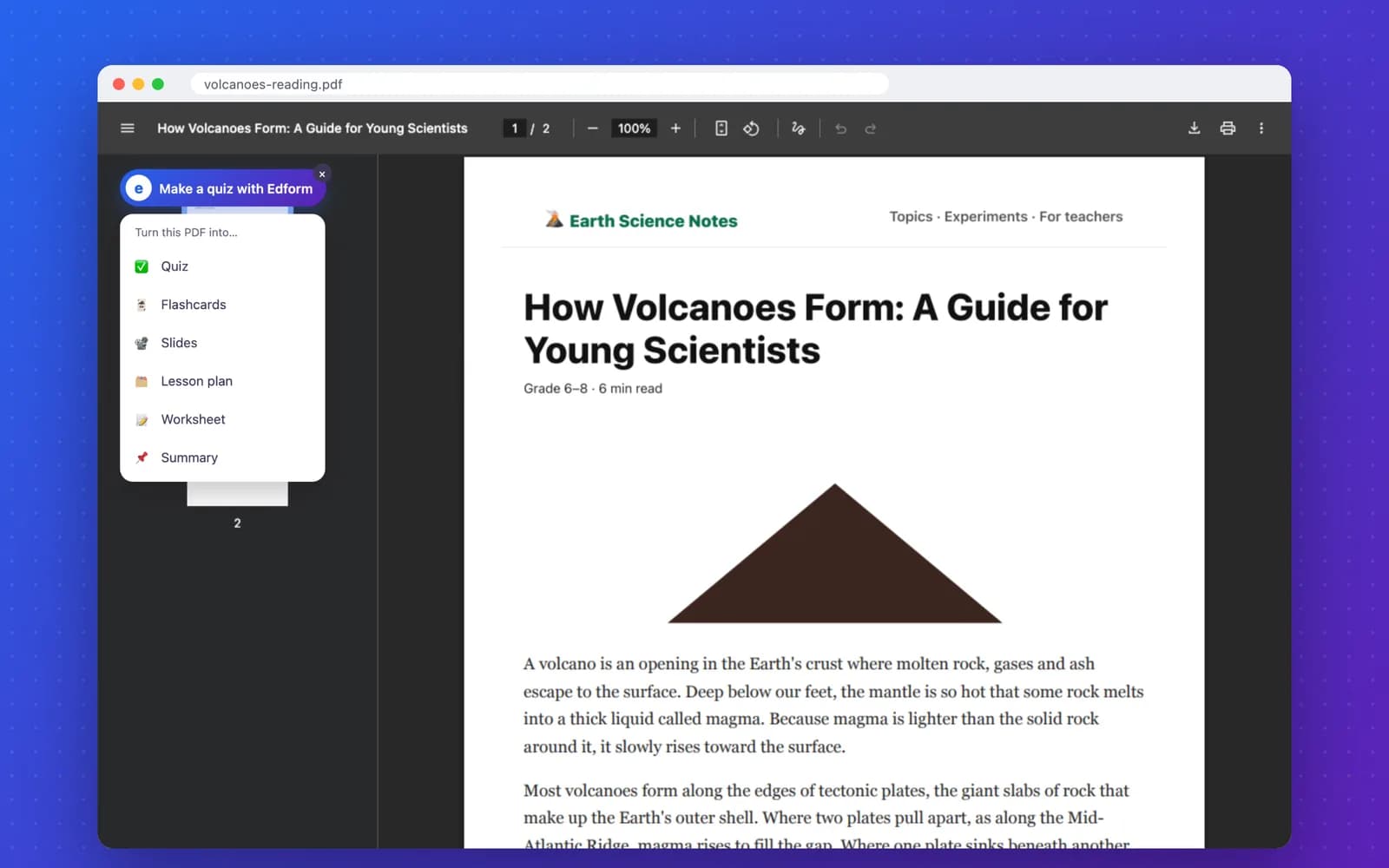Pick Worksheet from the list
The width and height of the screenshot is (1389, 868).
click(x=222, y=419)
